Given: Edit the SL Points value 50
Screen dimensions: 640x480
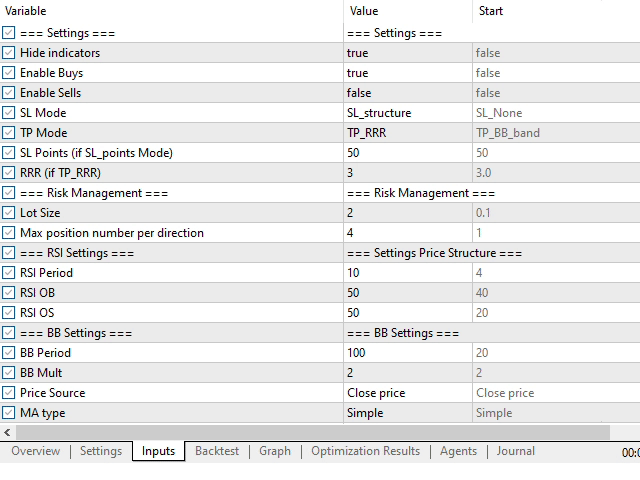Looking at the screenshot, I should point(408,153).
